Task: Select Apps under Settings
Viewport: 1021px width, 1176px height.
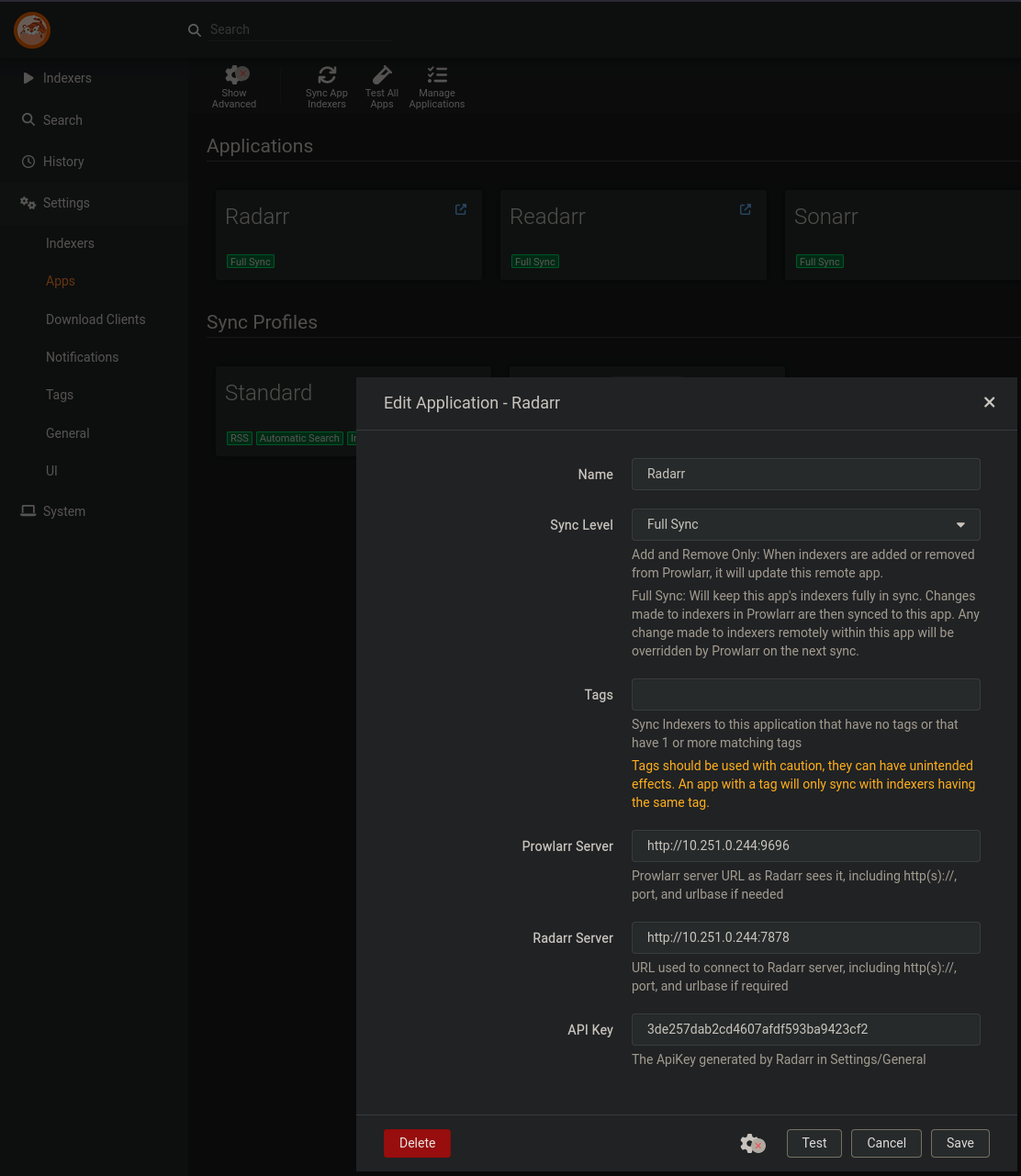Action: (x=61, y=281)
